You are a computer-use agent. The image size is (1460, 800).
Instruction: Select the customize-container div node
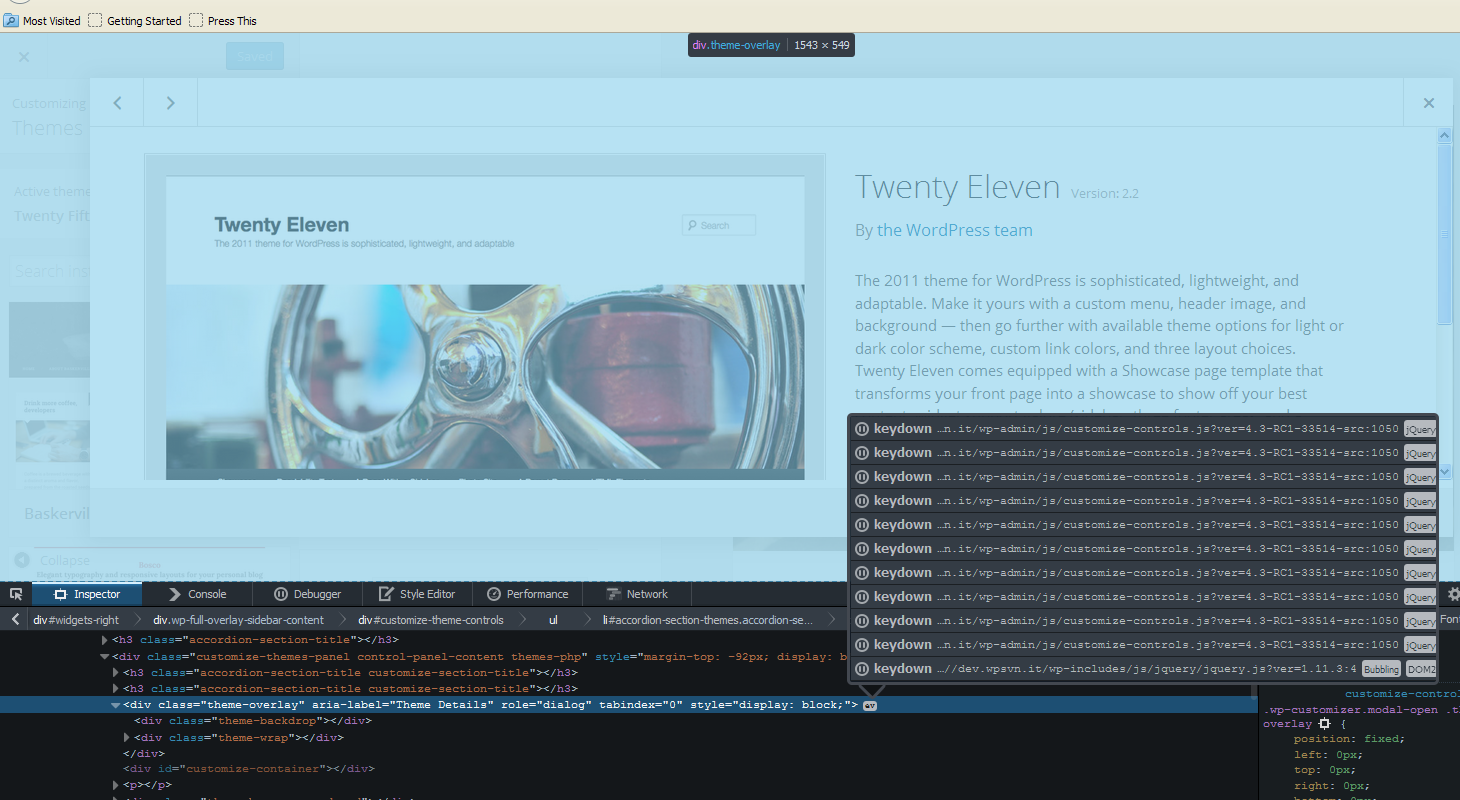pos(249,769)
